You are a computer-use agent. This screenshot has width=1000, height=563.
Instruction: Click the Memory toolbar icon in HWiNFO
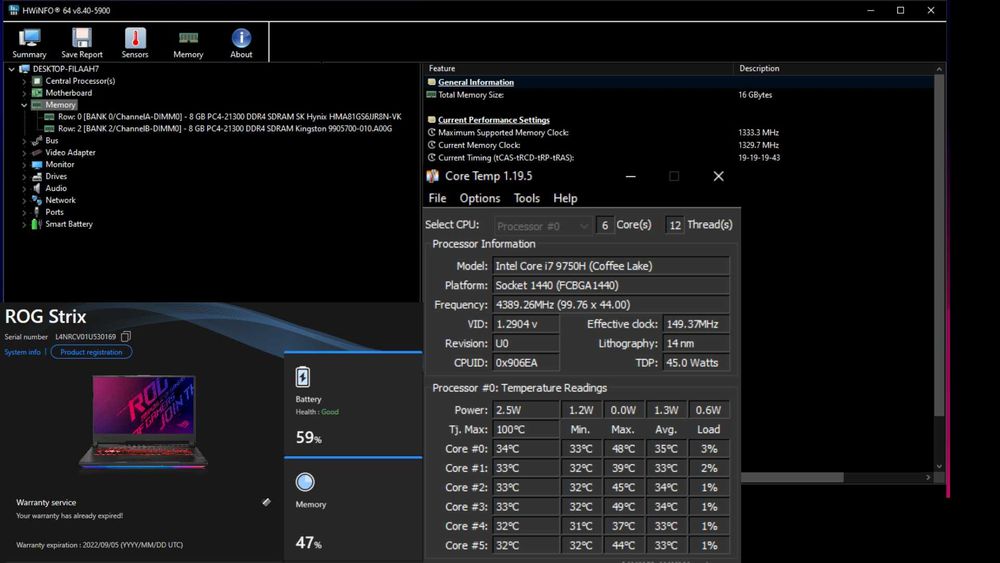point(188,43)
